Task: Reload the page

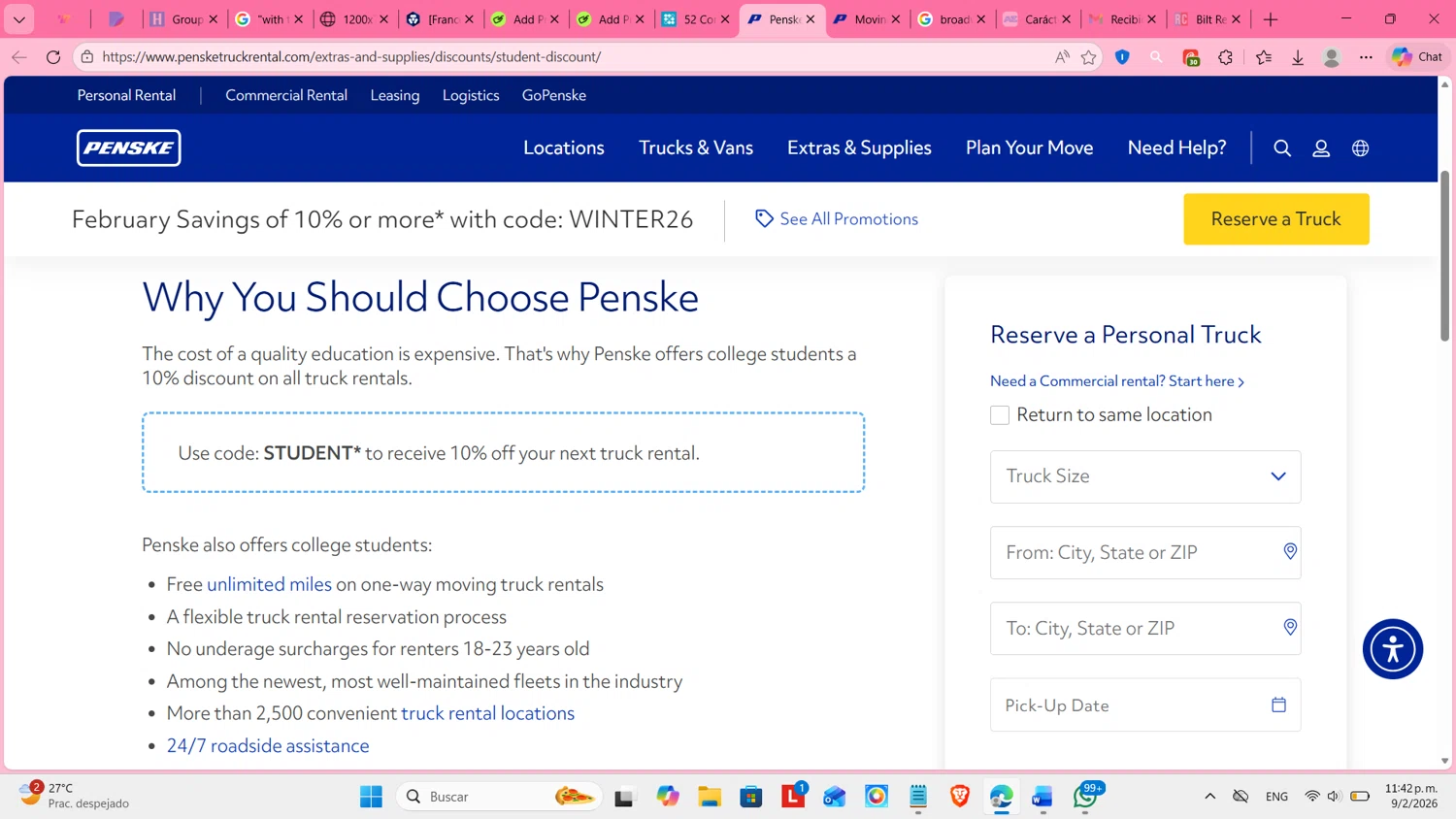Action: point(53,56)
